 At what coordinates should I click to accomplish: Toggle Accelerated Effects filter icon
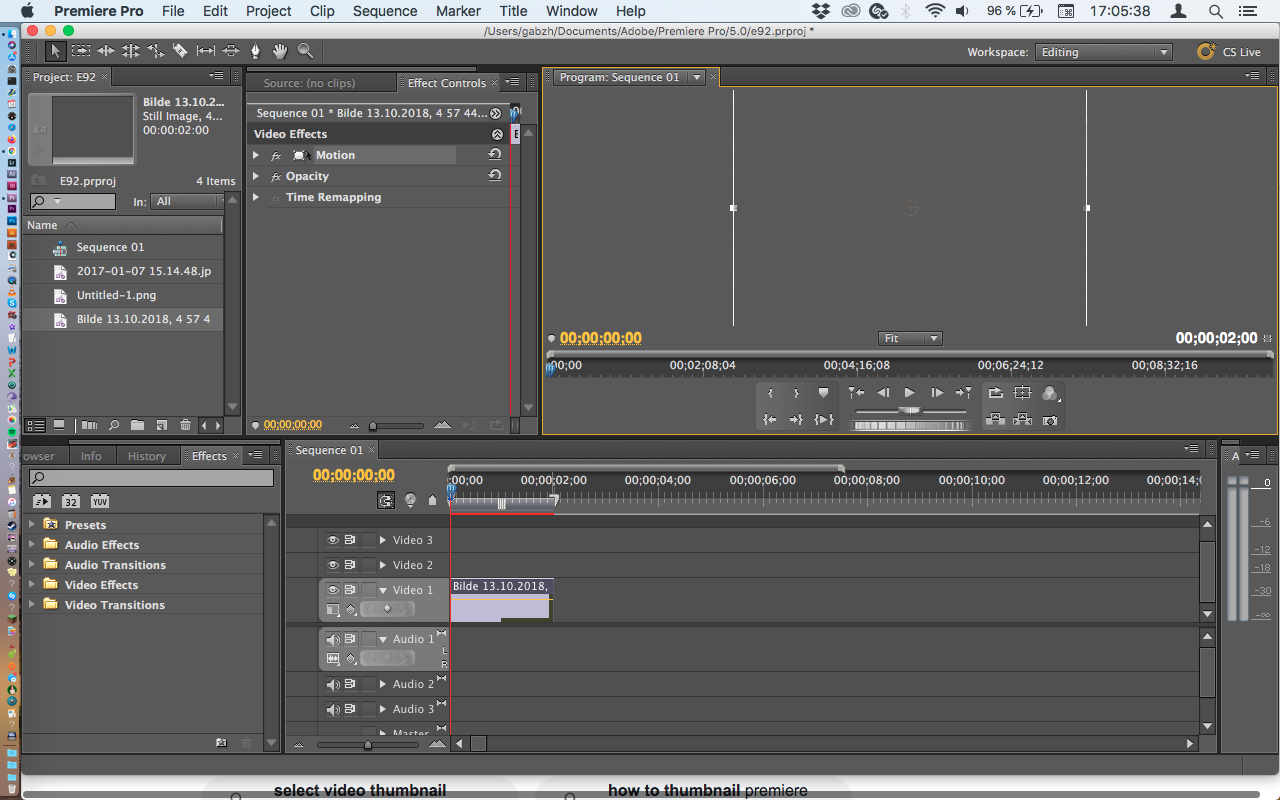(x=42, y=501)
